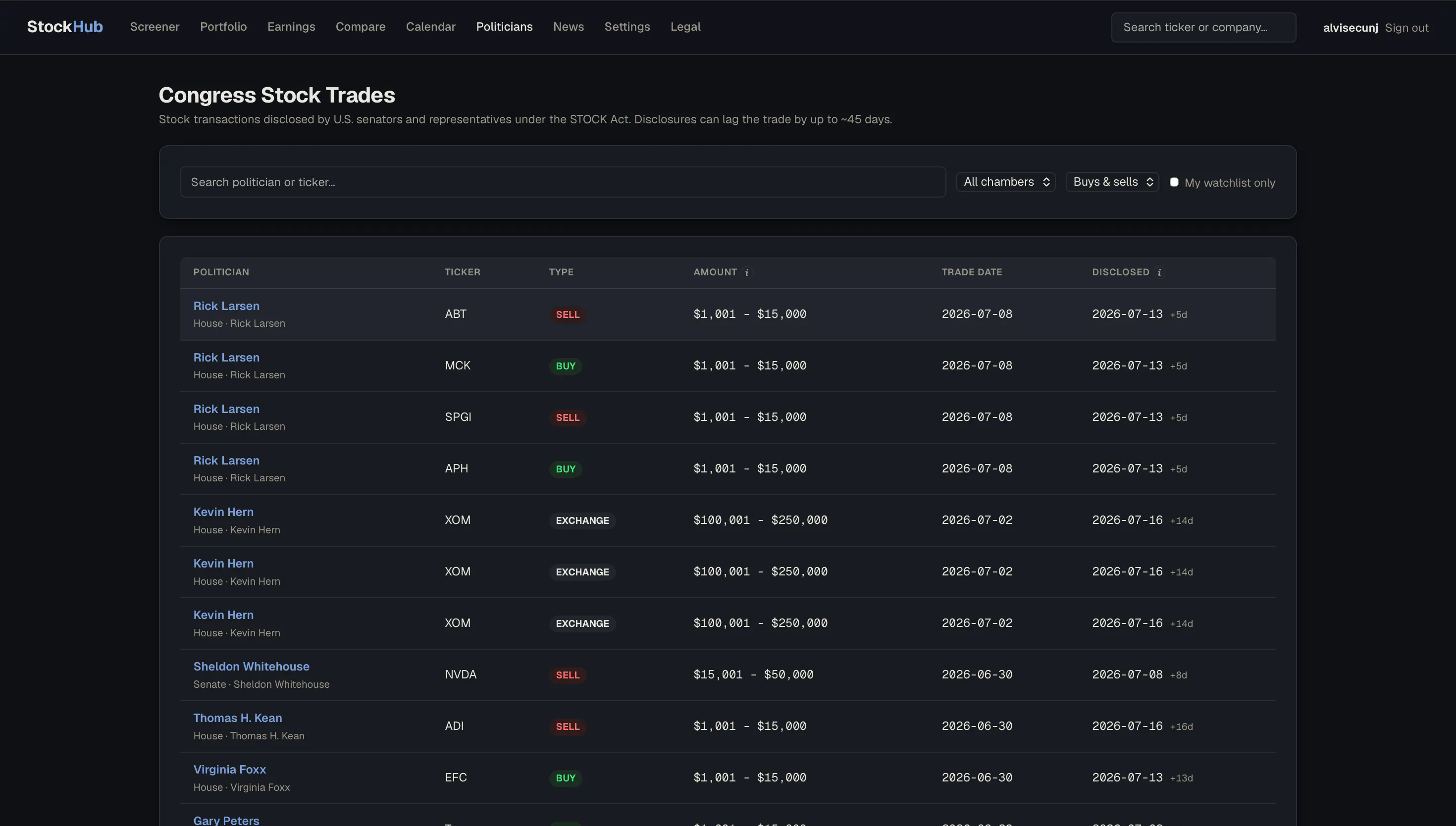Open the Buys & sells dropdown
This screenshot has width=1456, height=826.
(x=1112, y=182)
